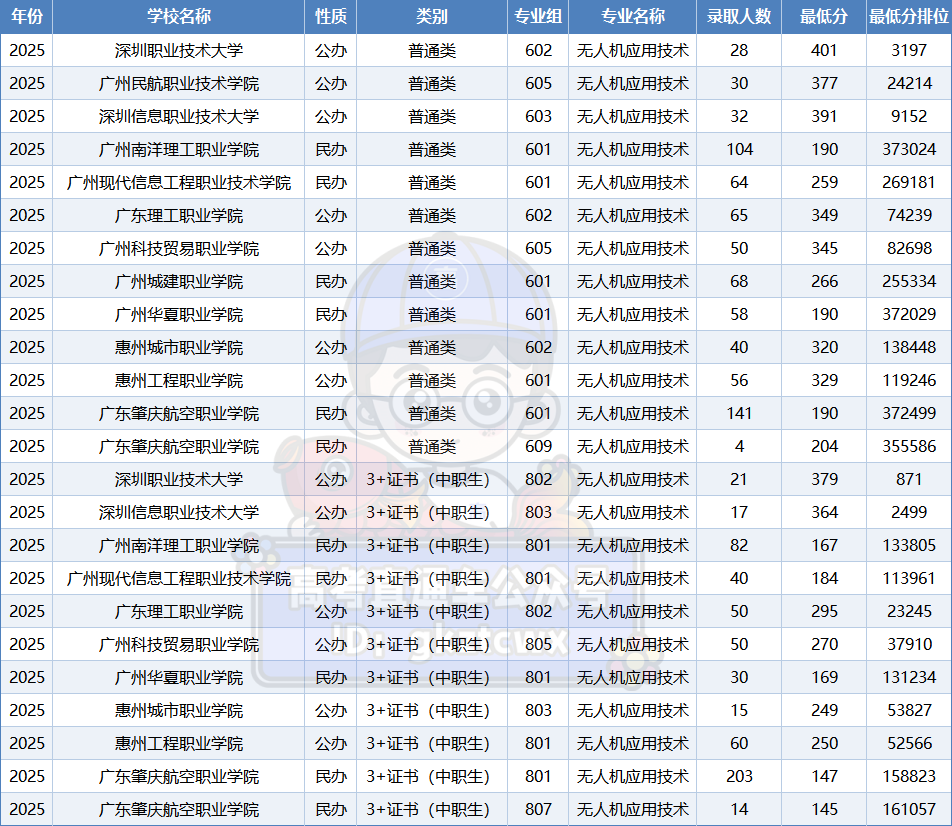Click 无人机应用技术 in the bottom row

click(630, 809)
